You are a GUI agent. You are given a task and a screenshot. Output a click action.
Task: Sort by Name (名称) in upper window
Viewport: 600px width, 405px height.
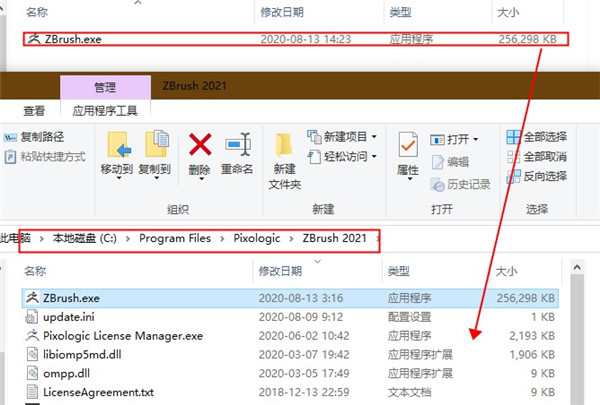pyautogui.click(x=37, y=12)
